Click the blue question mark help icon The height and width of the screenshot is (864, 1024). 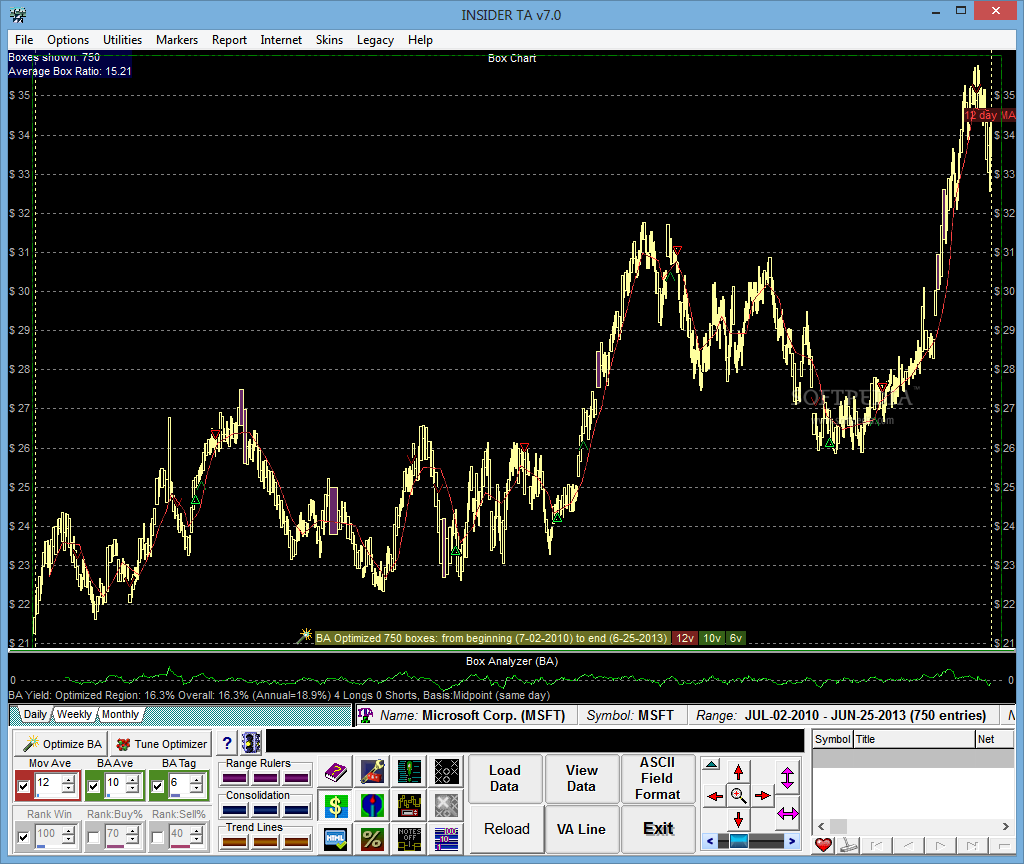(x=227, y=743)
